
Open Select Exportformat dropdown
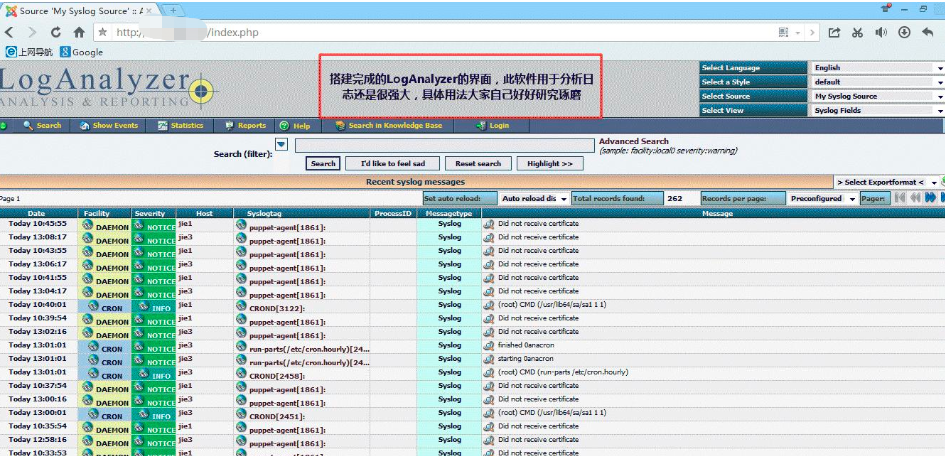point(887,182)
